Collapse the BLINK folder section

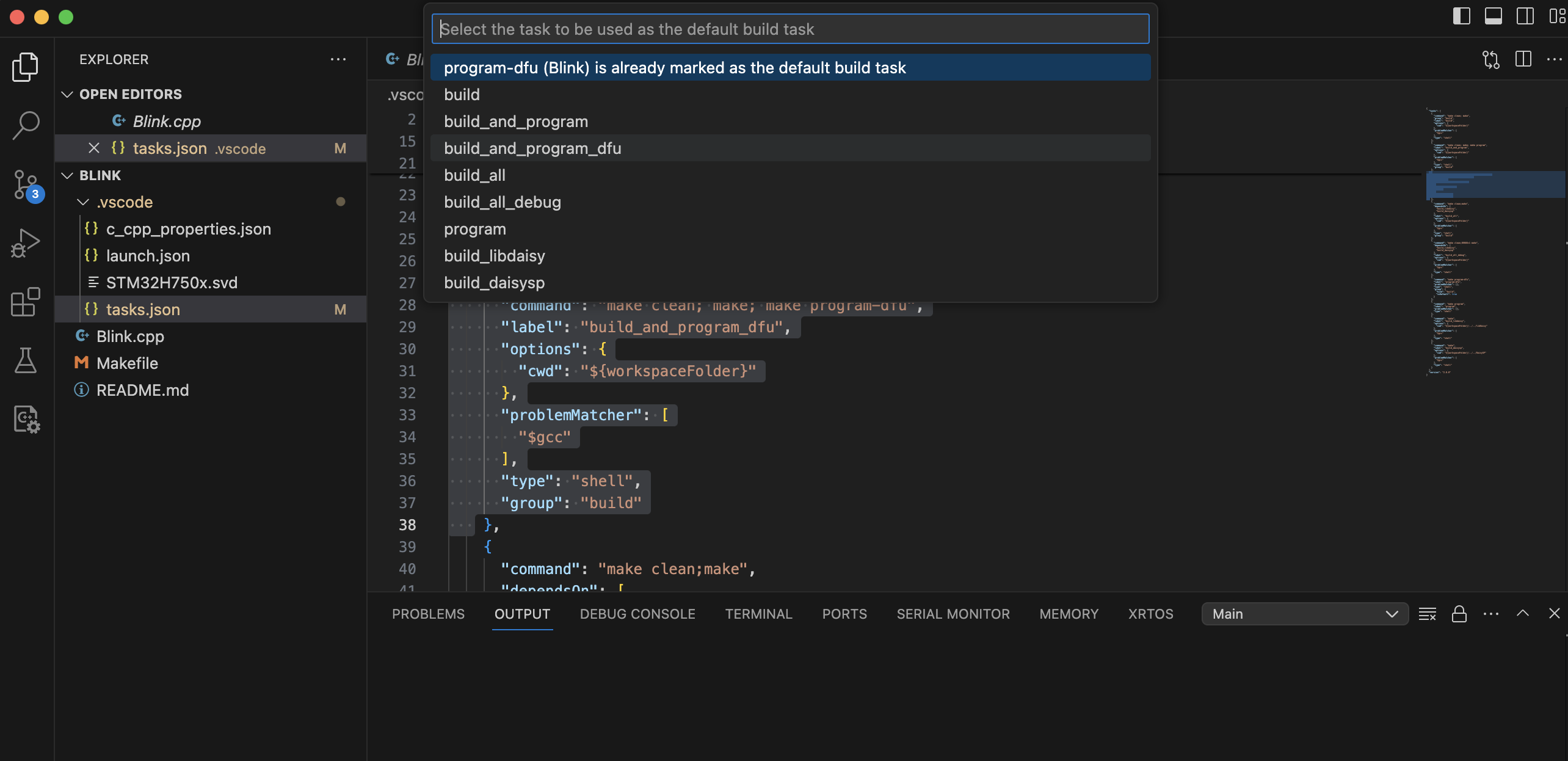point(68,175)
